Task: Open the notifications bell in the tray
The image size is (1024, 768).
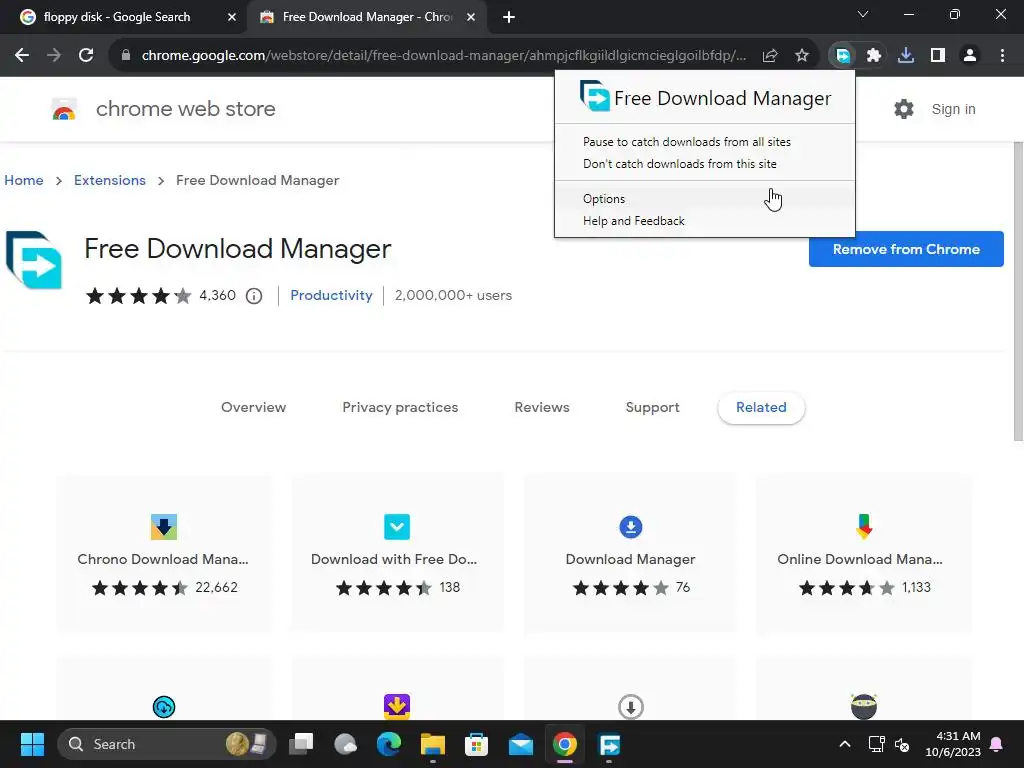Action: (x=997, y=744)
